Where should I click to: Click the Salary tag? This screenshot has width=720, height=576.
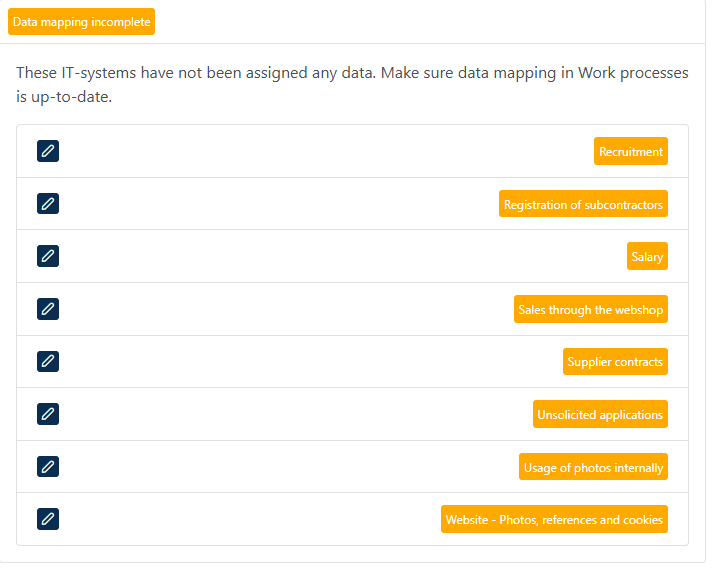click(x=647, y=256)
